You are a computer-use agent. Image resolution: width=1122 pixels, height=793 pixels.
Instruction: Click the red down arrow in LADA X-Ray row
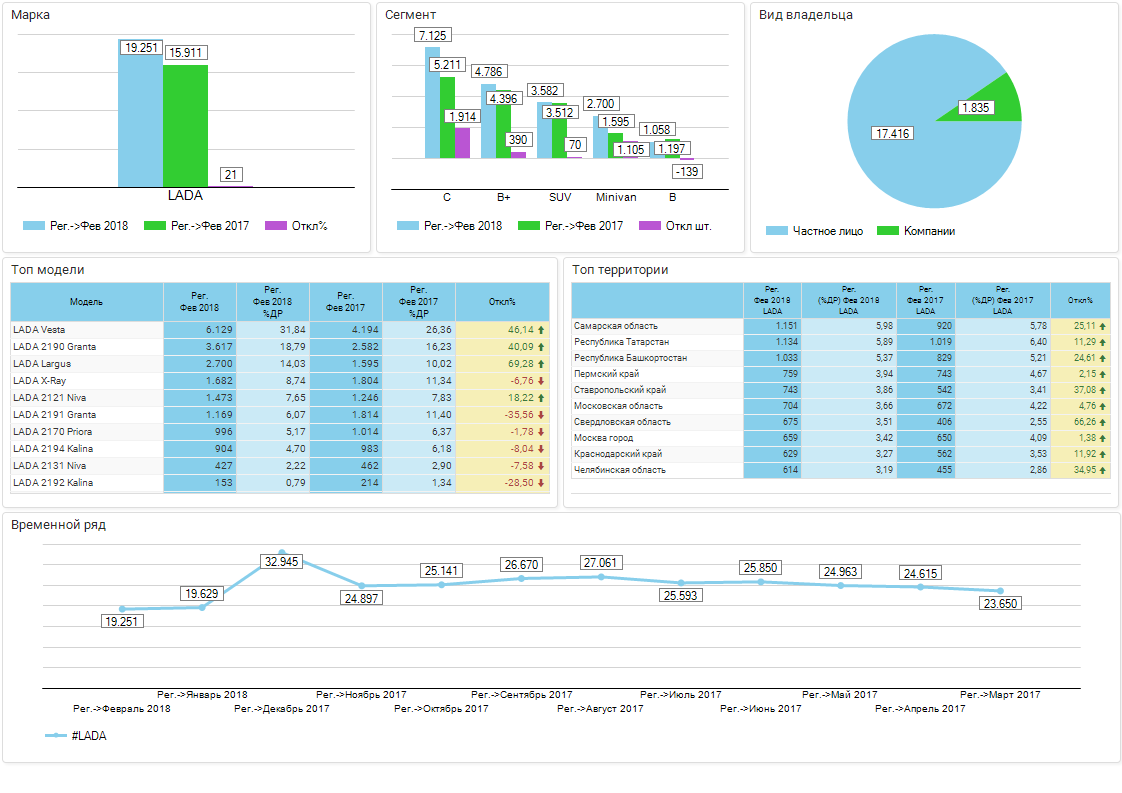pos(541,381)
